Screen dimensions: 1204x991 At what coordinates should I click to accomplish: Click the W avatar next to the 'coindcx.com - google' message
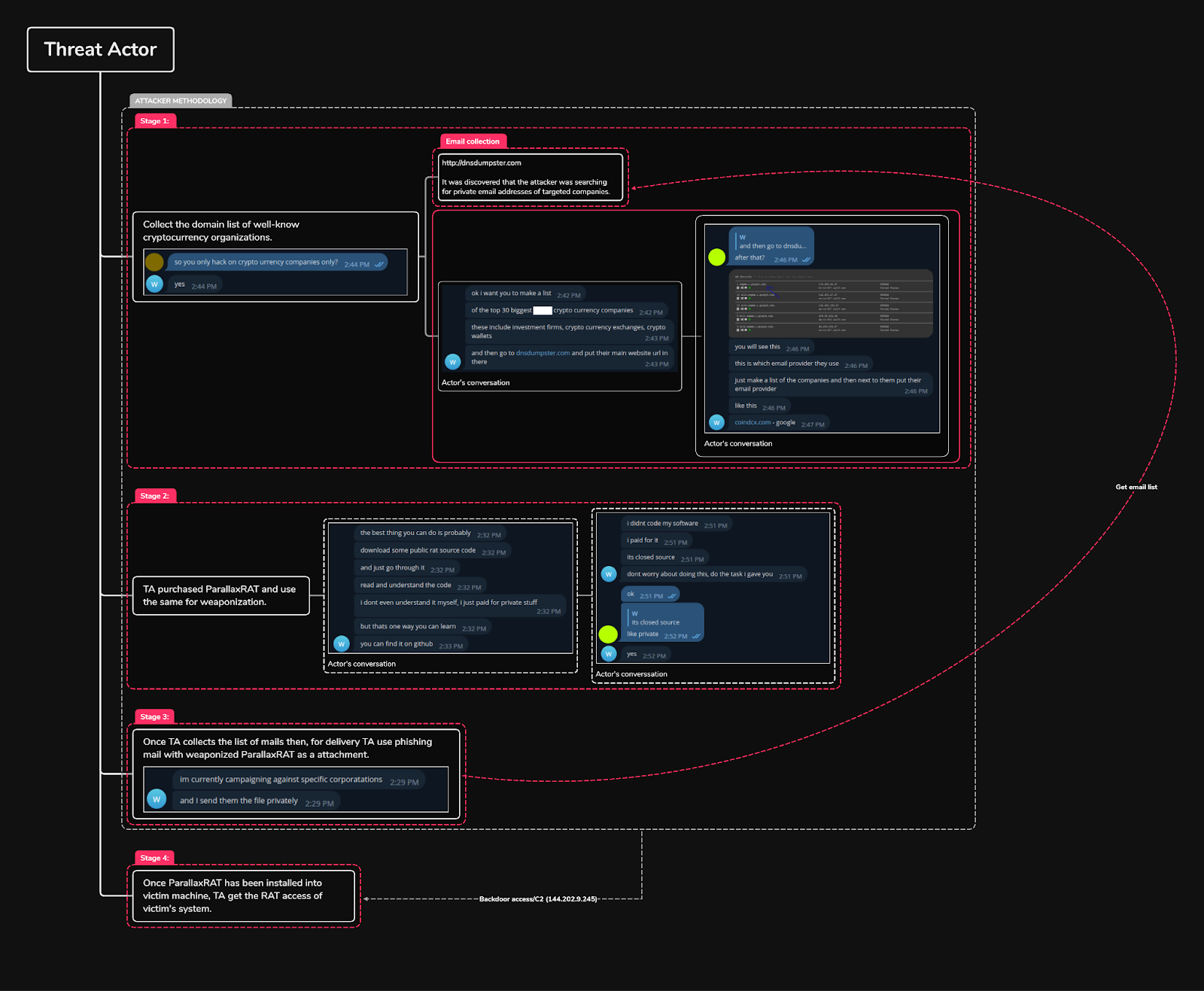pyautogui.click(x=716, y=423)
